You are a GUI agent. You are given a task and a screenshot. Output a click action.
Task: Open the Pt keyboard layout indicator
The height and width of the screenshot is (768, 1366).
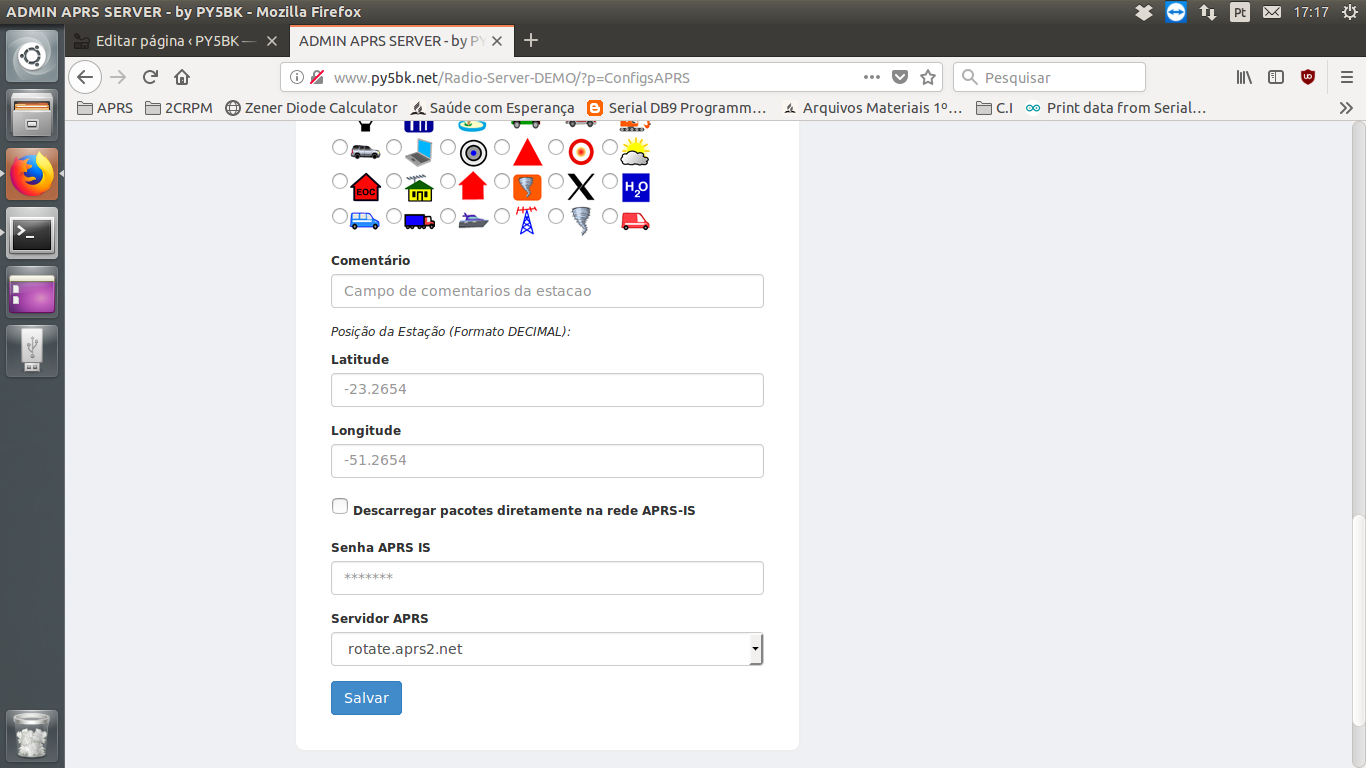click(1240, 12)
